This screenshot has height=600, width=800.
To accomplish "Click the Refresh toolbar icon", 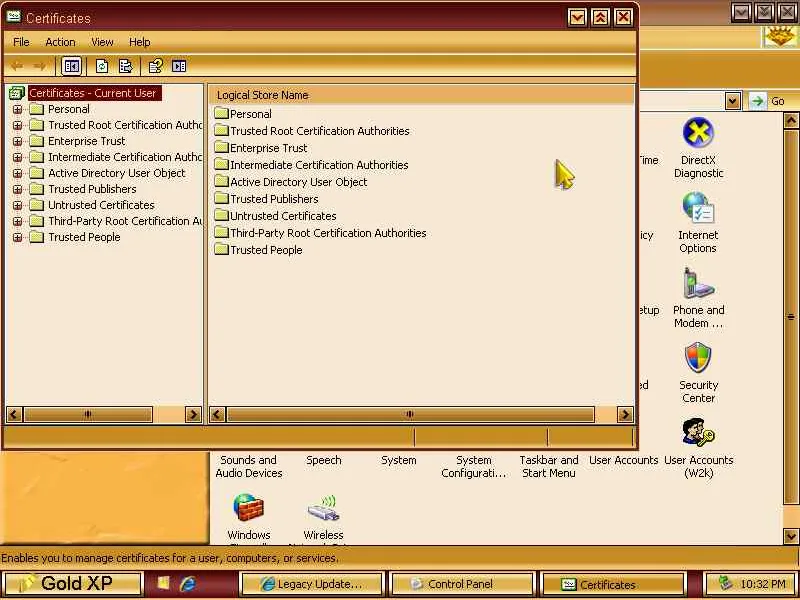I will click(102, 66).
